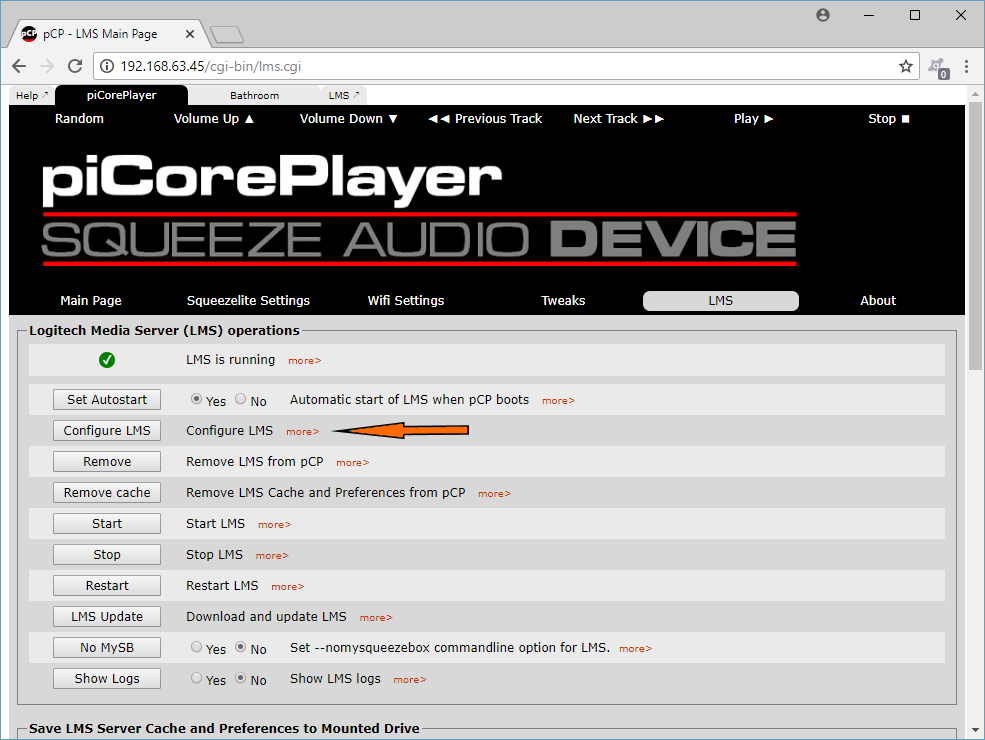Open the external LMS link tab at top
The height and width of the screenshot is (740, 985).
click(x=344, y=95)
